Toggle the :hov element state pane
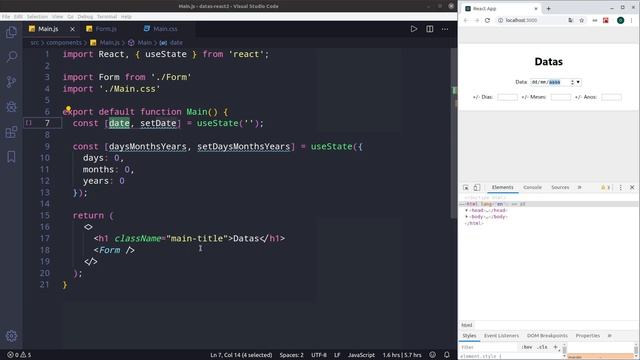 point(527,347)
